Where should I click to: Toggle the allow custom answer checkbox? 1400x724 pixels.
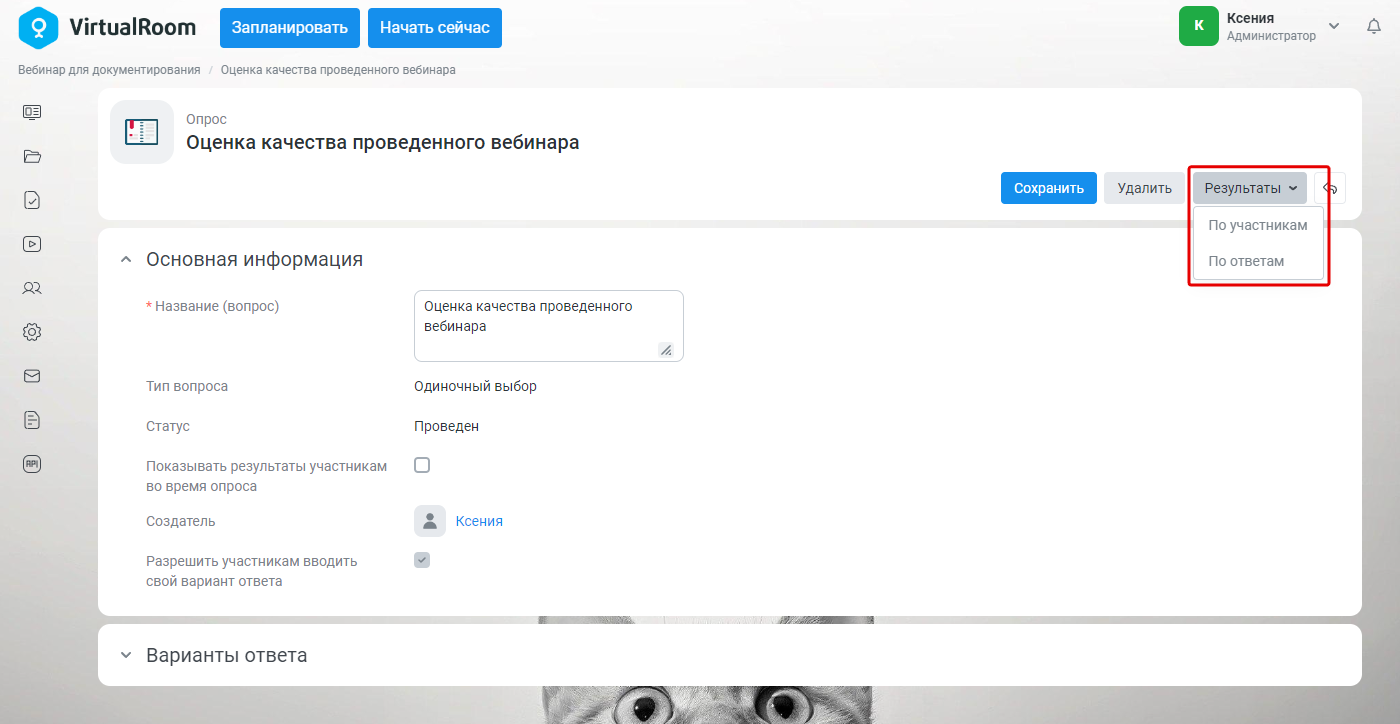[x=422, y=560]
